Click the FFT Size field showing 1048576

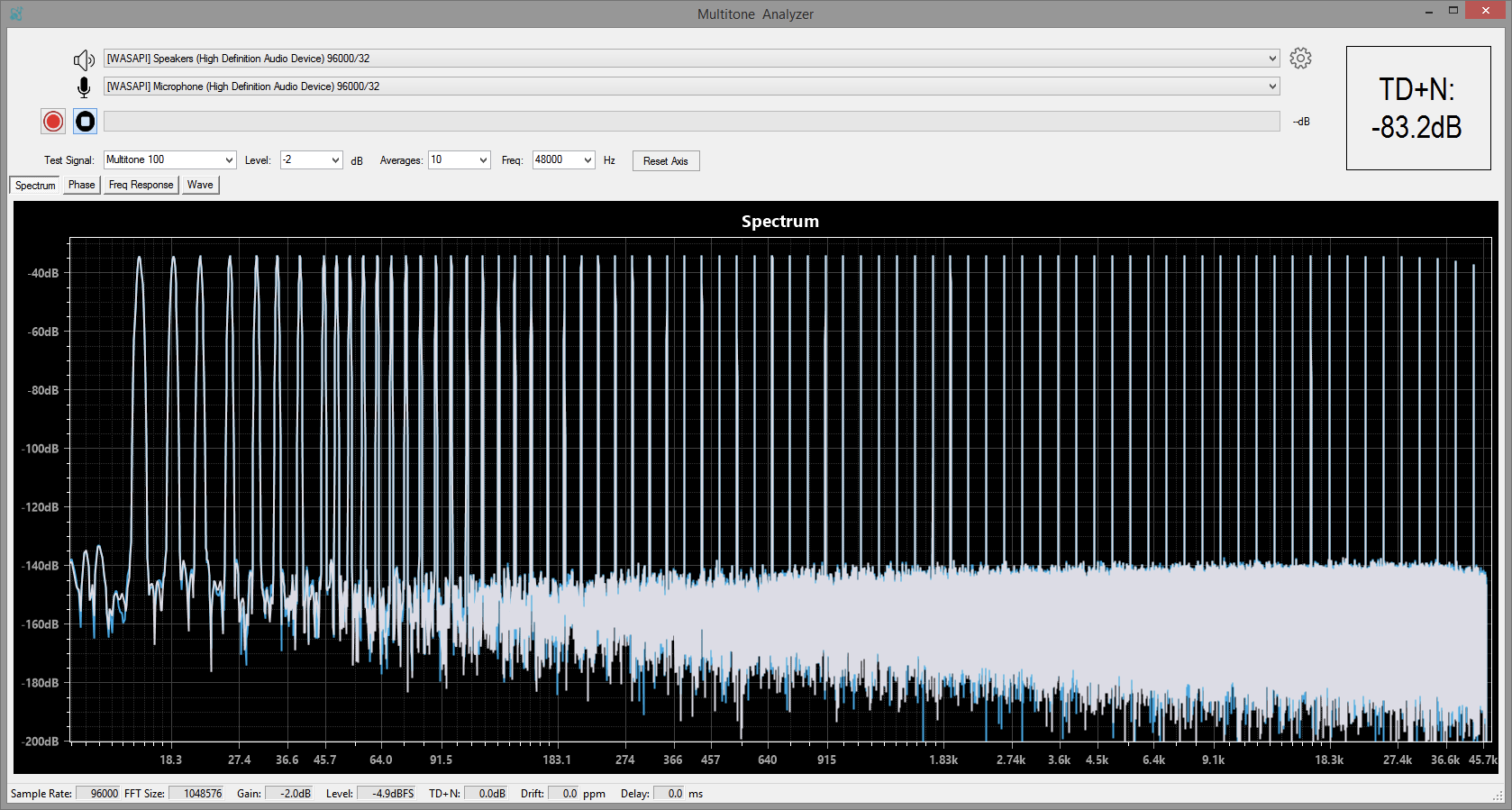(x=196, y=794)
